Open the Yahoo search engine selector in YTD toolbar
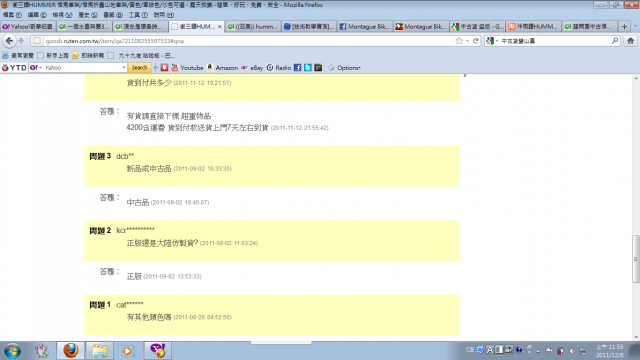The height and width of the screenshot is (360, 640). (36, 68)
